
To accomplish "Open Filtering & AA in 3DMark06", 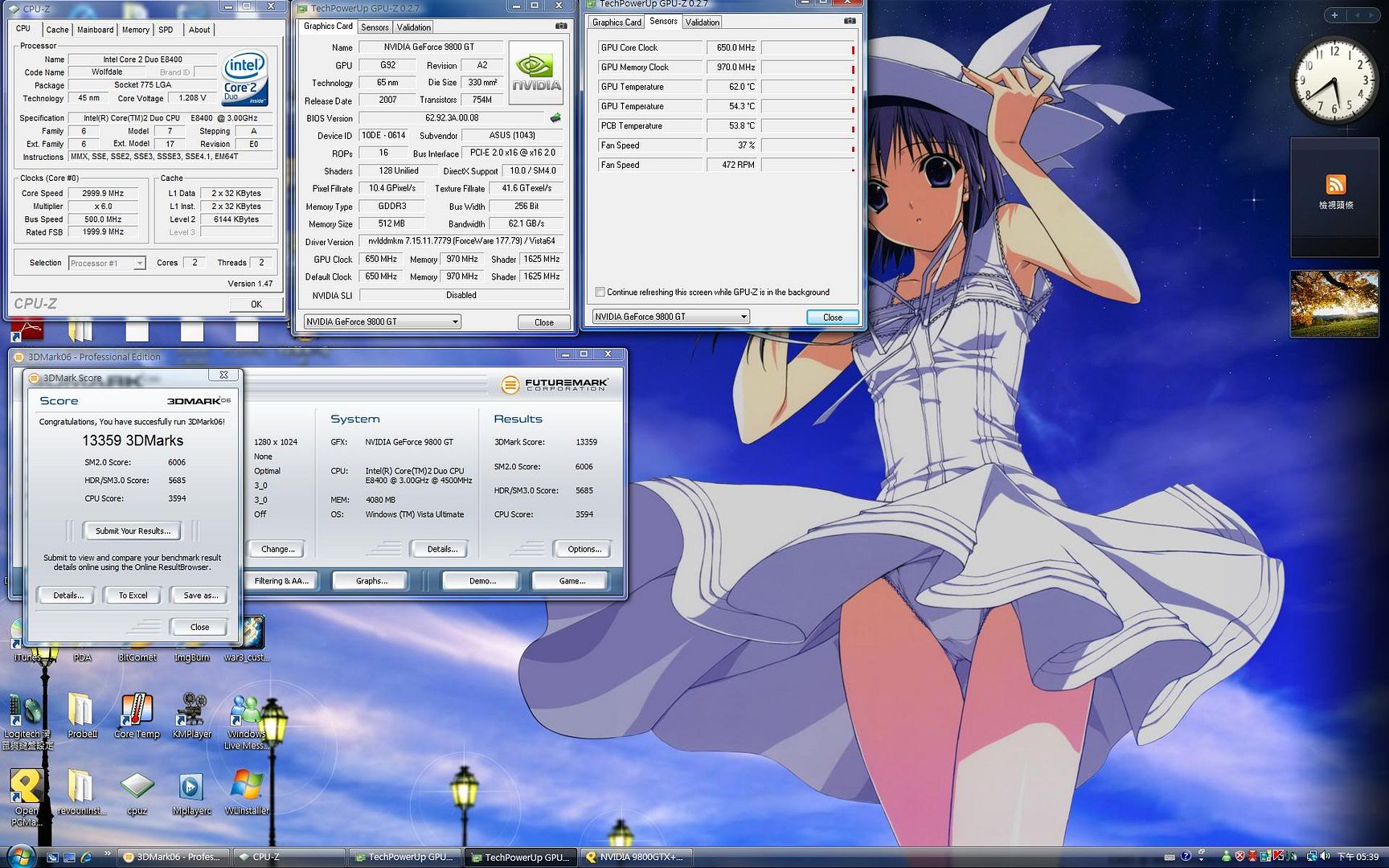I will [x=280, y=580].
